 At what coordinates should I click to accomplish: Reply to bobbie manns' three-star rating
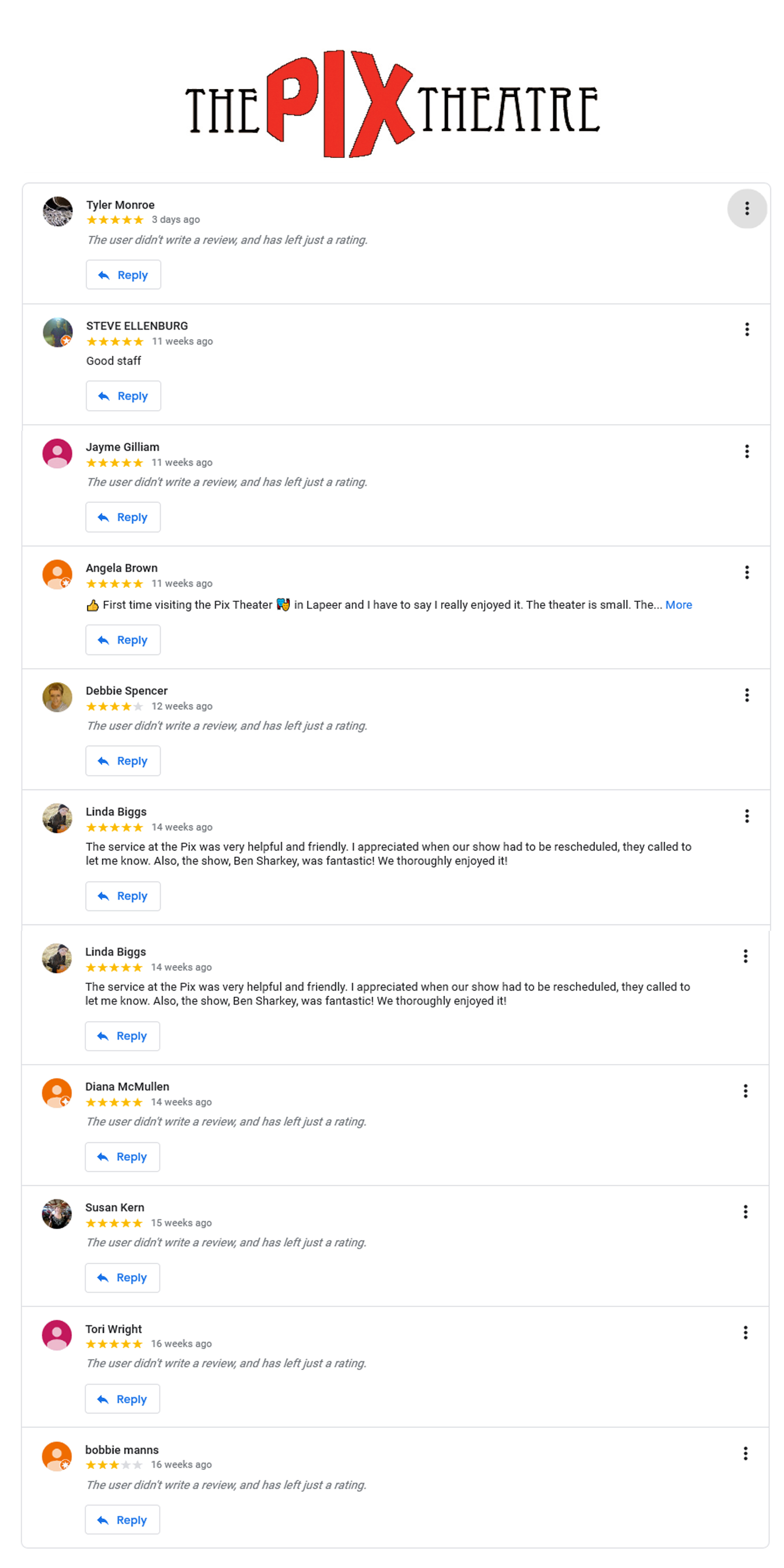(122, 1520)
